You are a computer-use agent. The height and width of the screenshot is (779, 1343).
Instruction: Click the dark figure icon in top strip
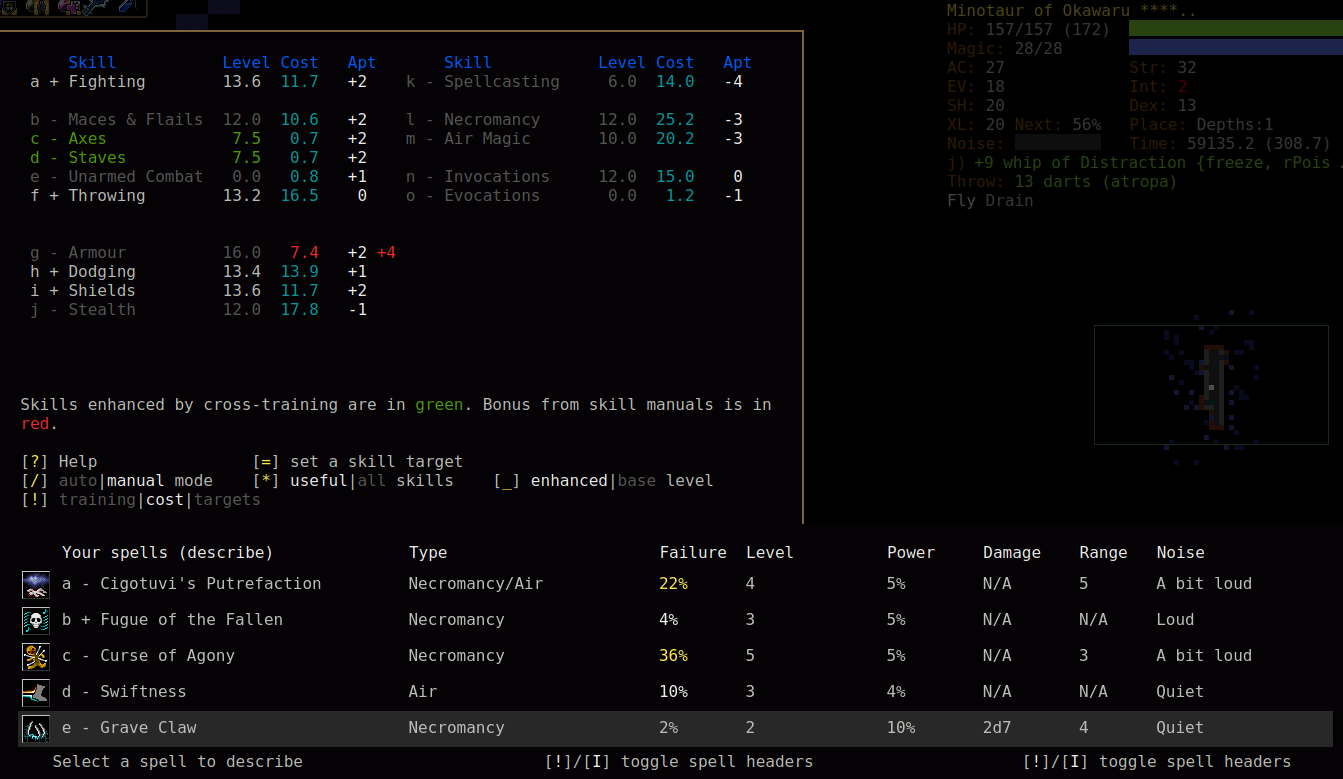(x=41, y=7)
